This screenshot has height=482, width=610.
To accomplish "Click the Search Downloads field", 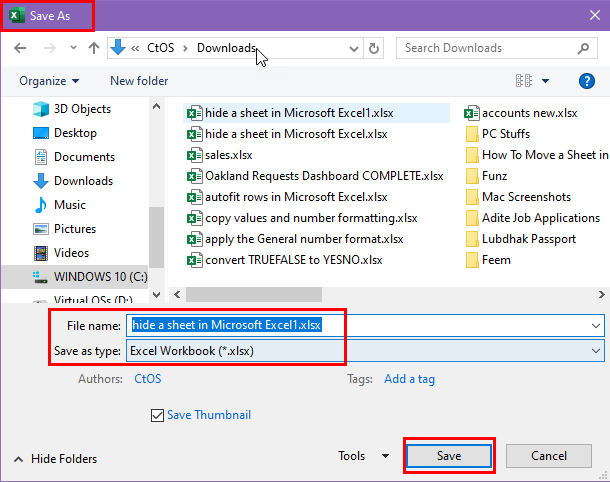I will 497,48.
